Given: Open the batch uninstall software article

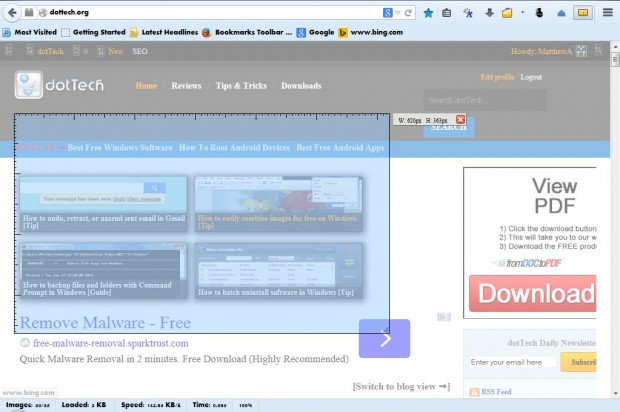Looking at the screenshot, I should 278,270.
